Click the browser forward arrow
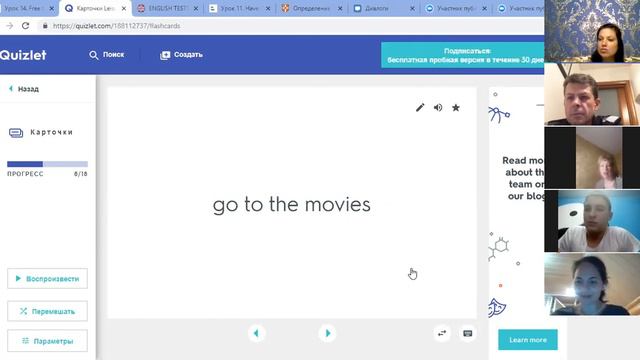Viewport: 640px width, 360px height. tap(9, 26)
